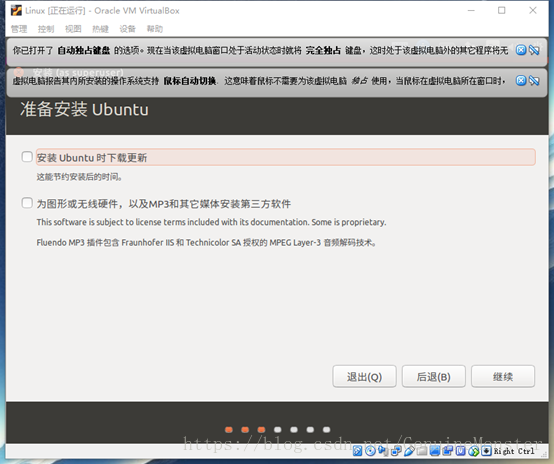
Task: Continue installation with the 继续 button
Action: click(x=503, y=377)
